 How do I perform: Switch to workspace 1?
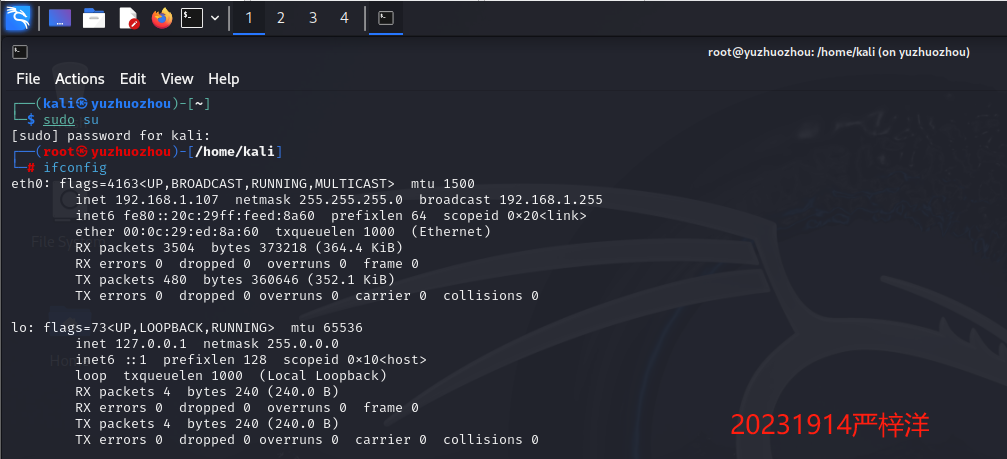point(249,18)
